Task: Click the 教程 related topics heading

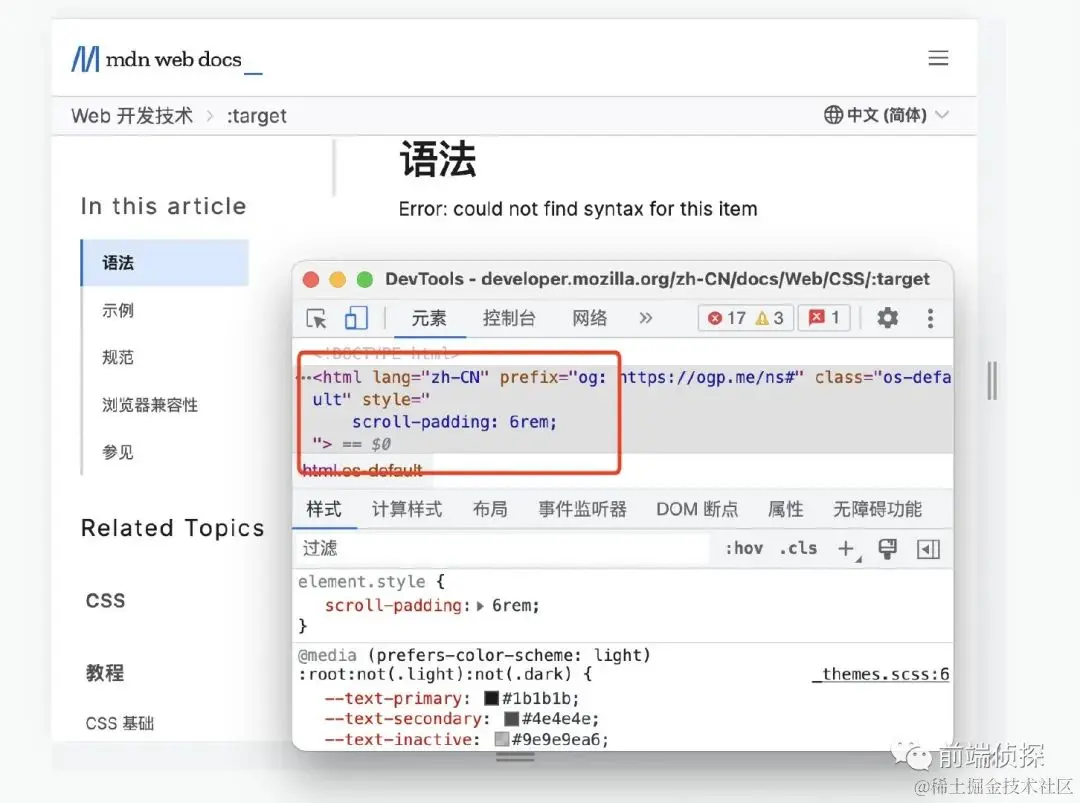Action: point(105,673)
